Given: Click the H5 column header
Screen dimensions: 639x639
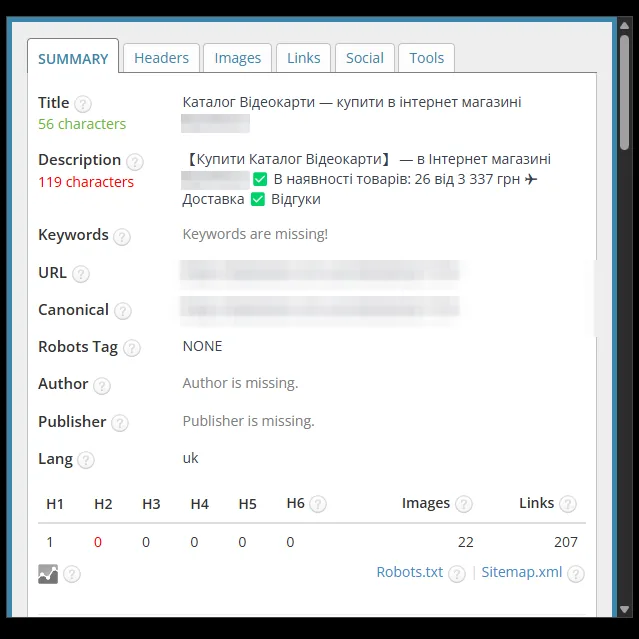Looking at the screenshot, I should tap(247, 505).
